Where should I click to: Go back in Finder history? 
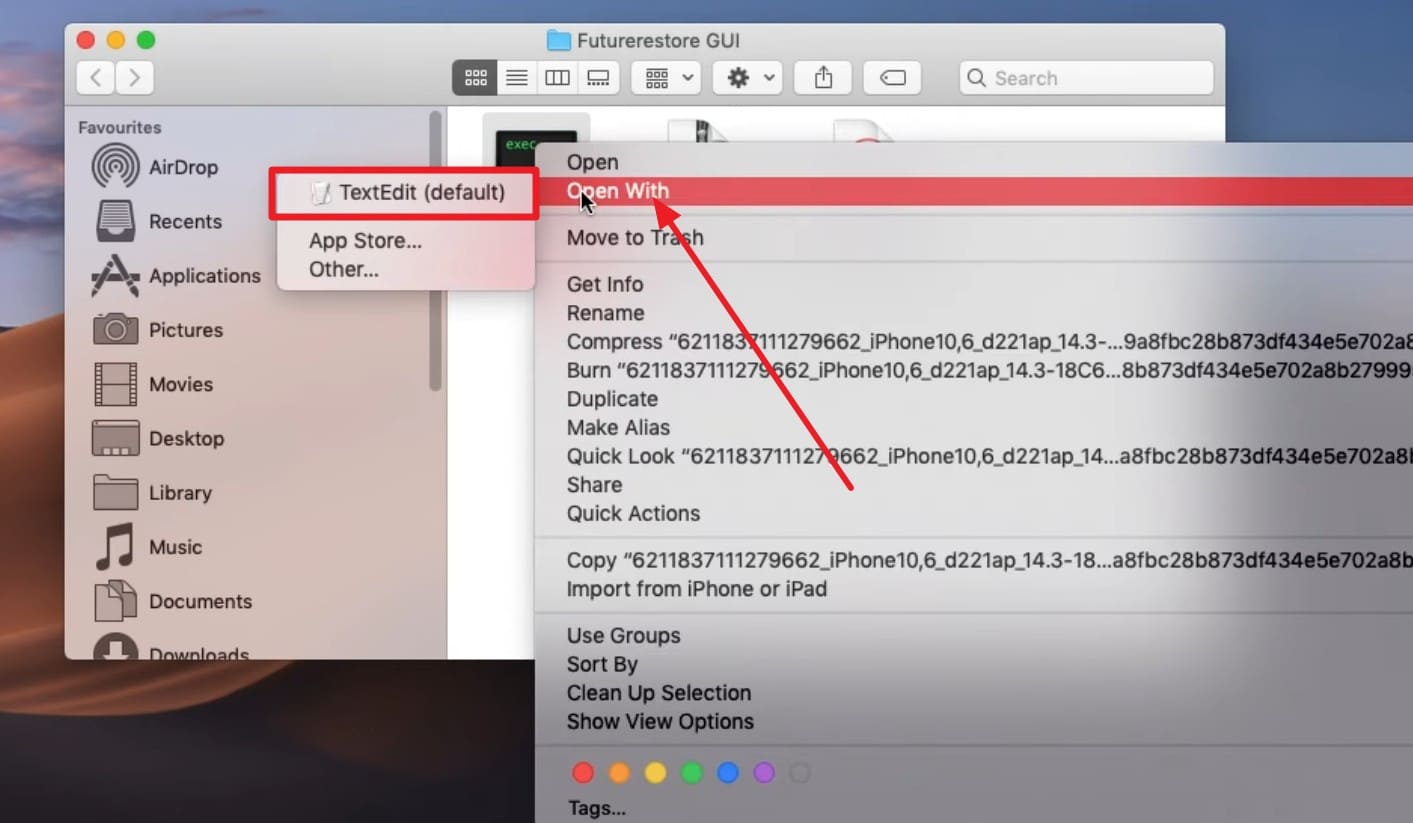pos(96,78)
